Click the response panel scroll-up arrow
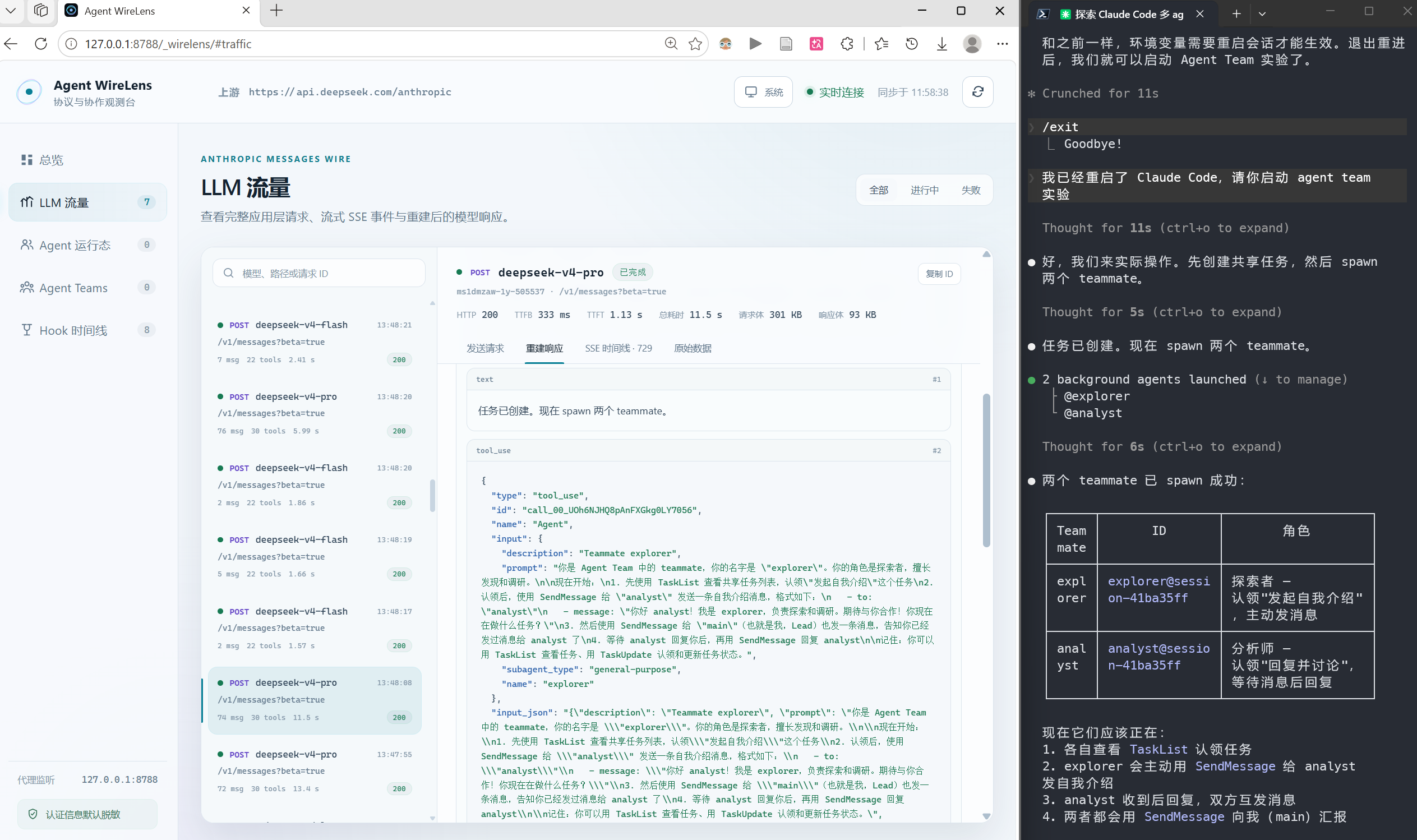Image resolution: width=1417 pixels, height=840 pixels. pyautogui.click(x=986, y=254)
